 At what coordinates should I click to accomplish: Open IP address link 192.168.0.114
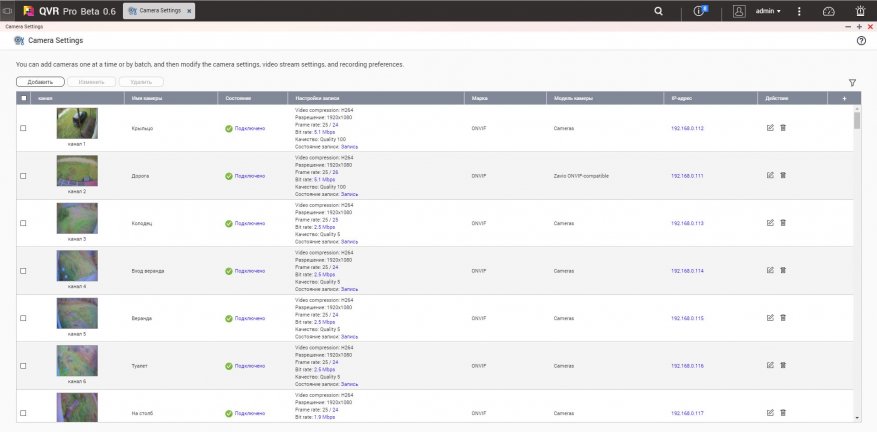[x=687, y=271]
